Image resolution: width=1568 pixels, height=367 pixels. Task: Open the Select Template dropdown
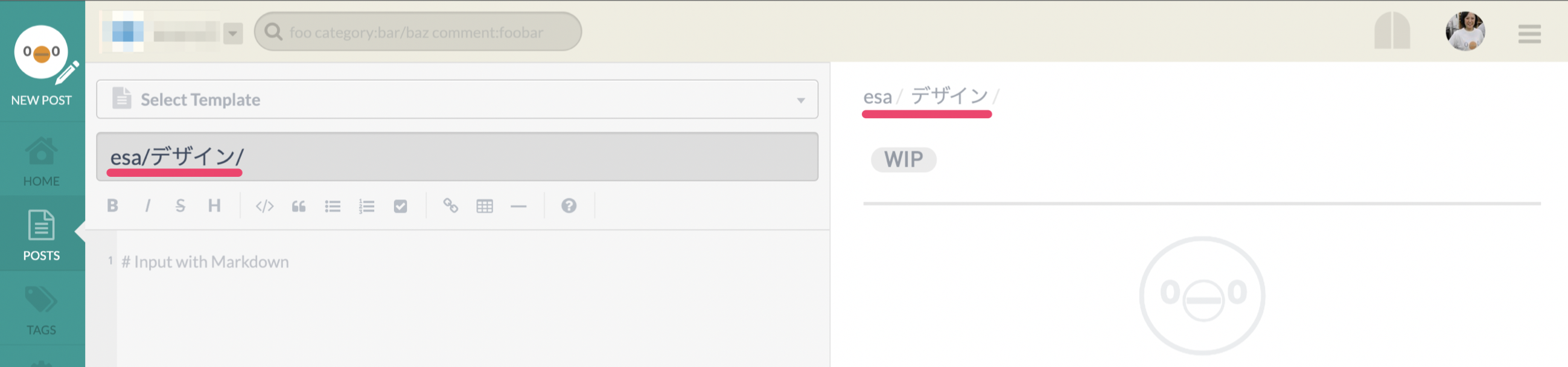(x=457, y=99)
